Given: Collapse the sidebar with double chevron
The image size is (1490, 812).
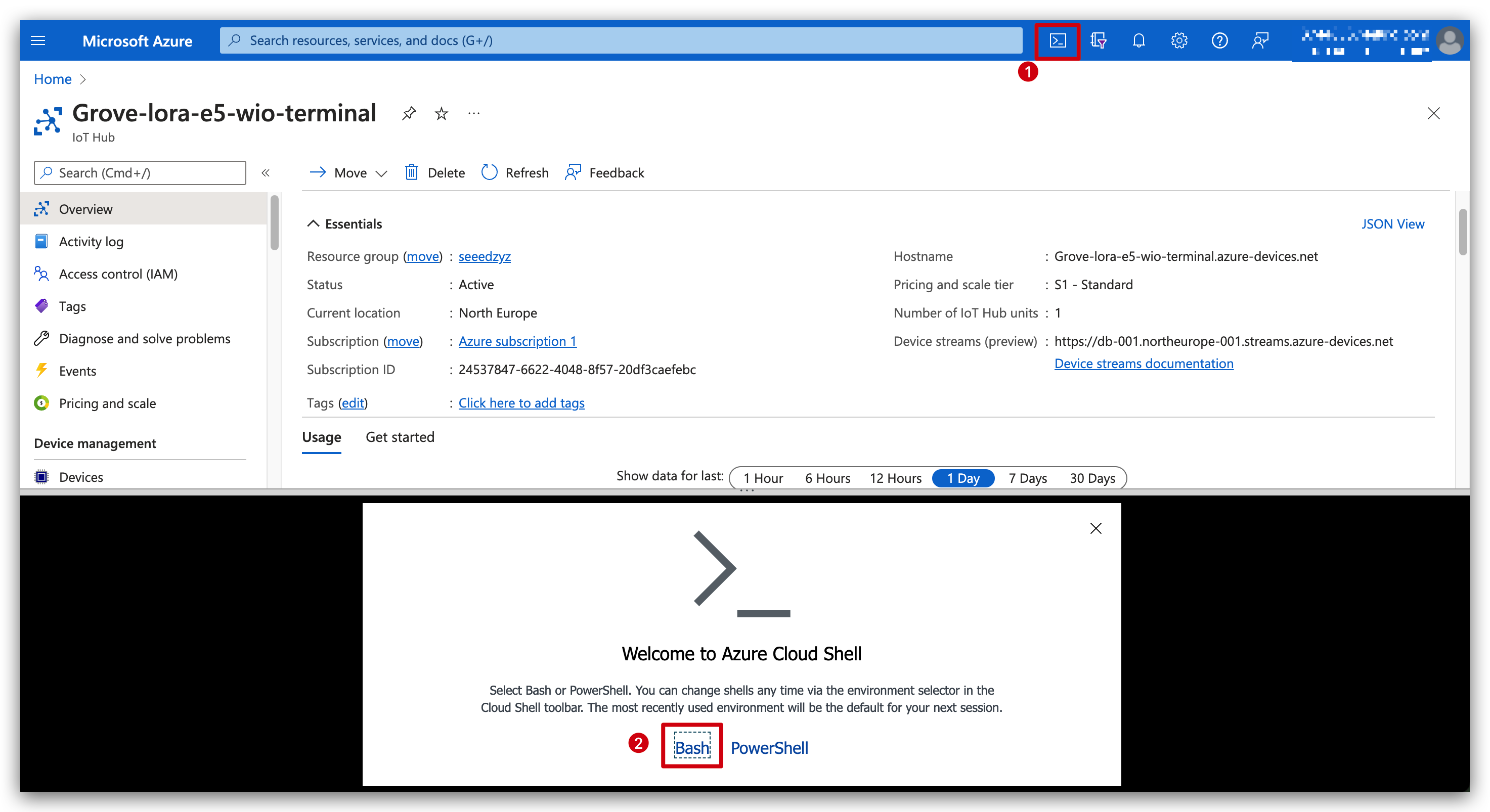Looking at the screenshot, I should (x=266, y=173).
